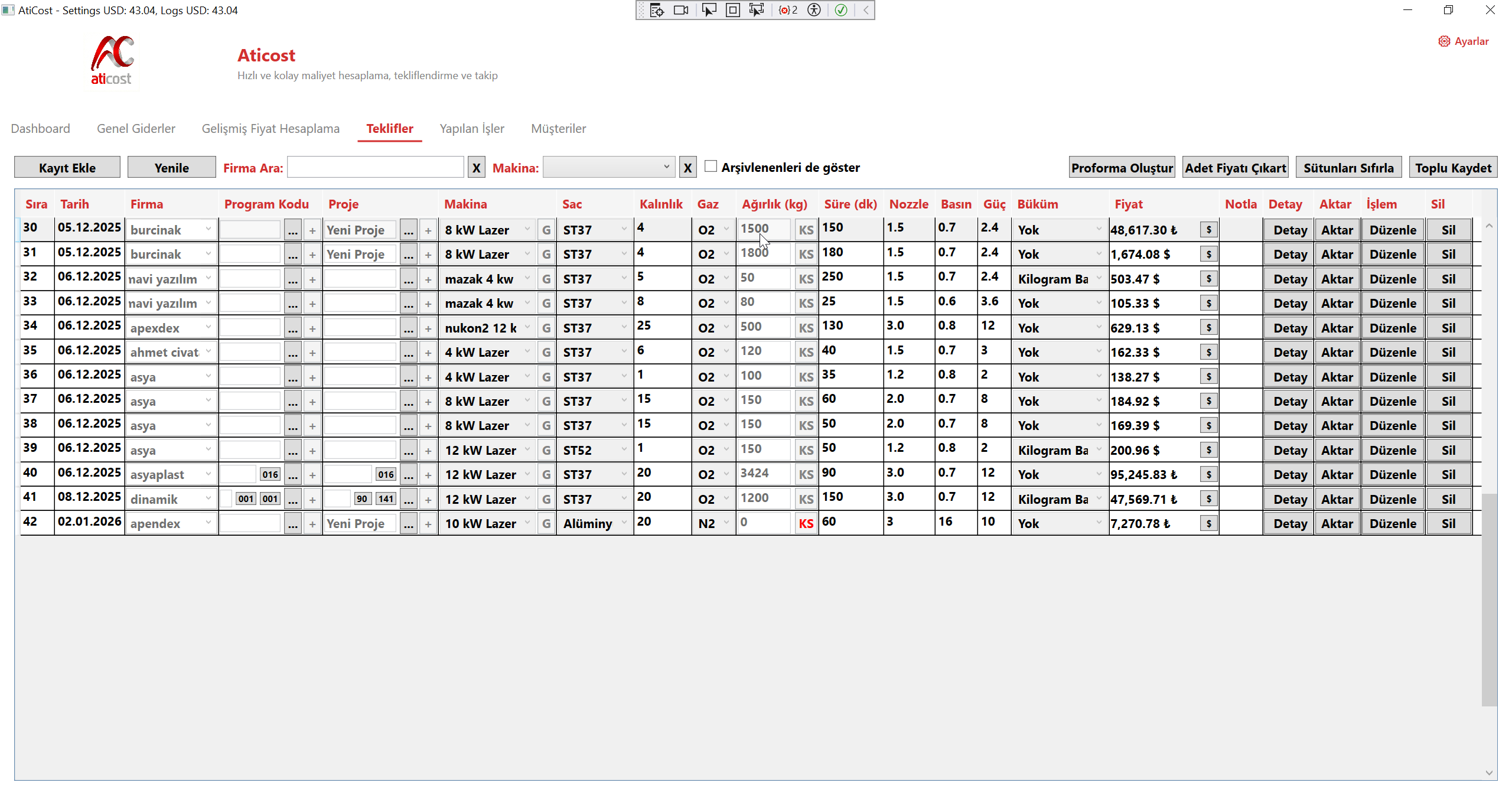Switch to the Yapılan İşler tab
1512x795 pixels.
471,129
